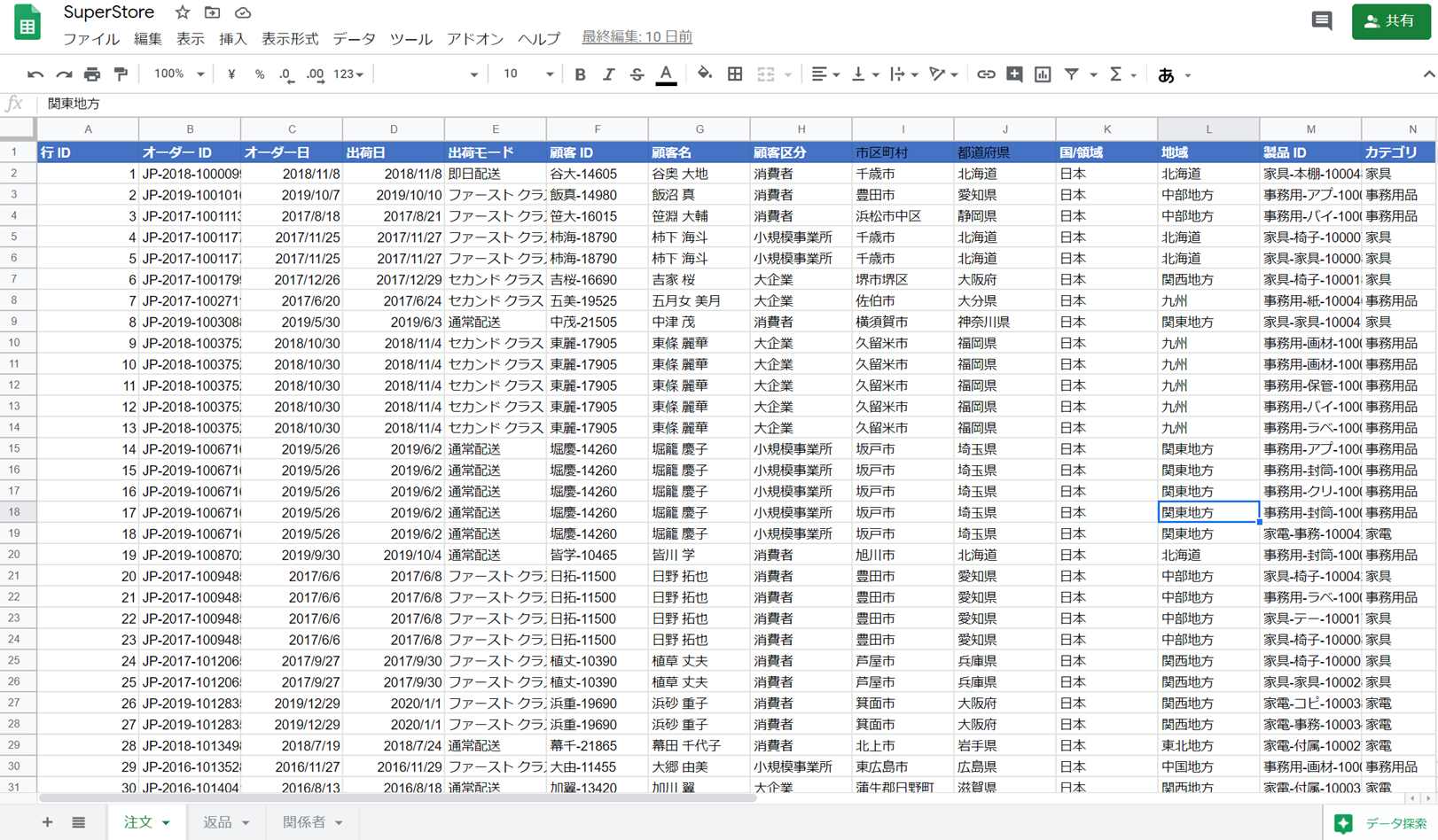Image resolution: width=1438 pixels, height=840 pixels.
Task: Open the print dialog via the printer icon
Action: coord(91,74)
